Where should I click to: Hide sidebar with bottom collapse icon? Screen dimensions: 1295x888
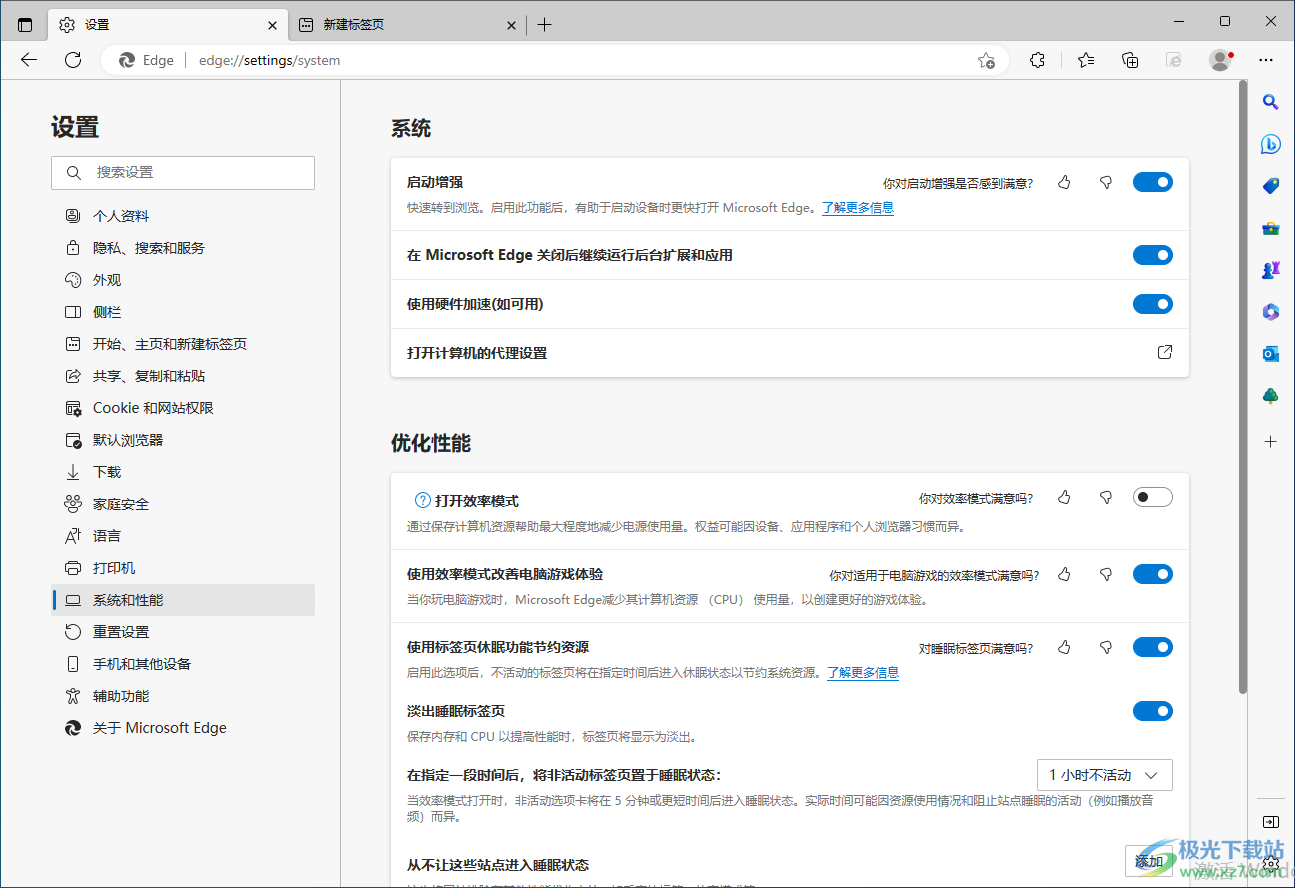click(1270, 822)
